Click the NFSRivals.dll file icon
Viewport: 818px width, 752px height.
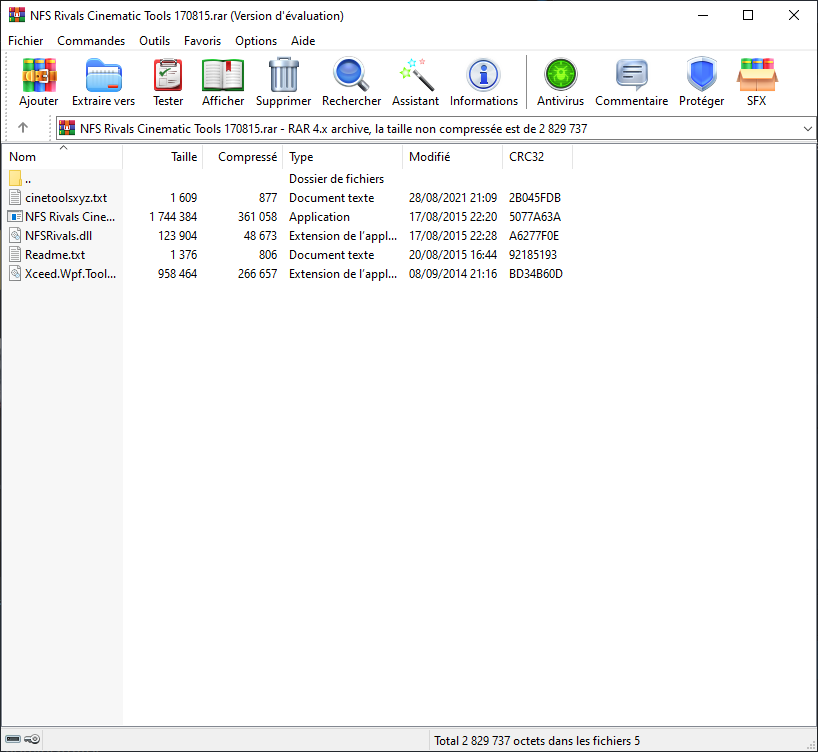pyautogui.click(x=15, y=235)
